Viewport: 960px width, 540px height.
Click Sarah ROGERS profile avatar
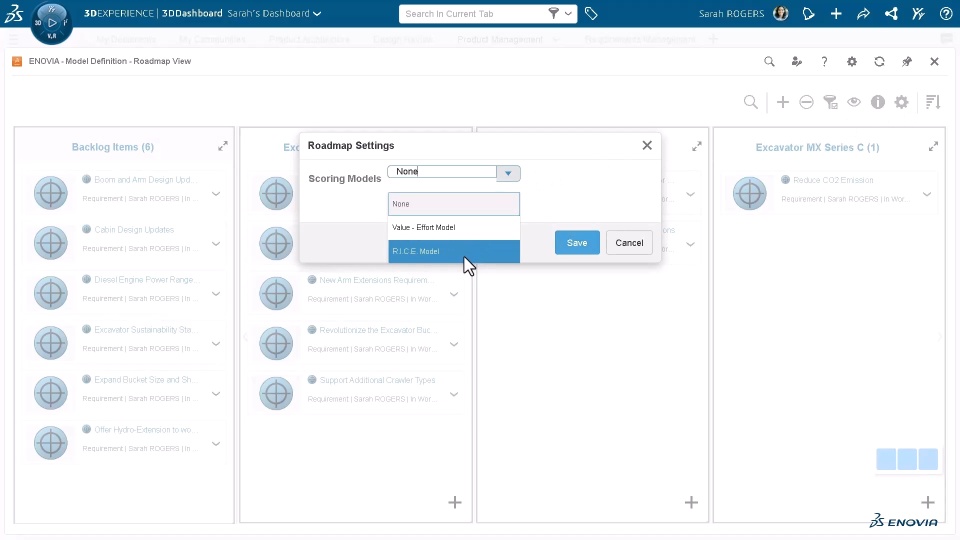[781, 13]
